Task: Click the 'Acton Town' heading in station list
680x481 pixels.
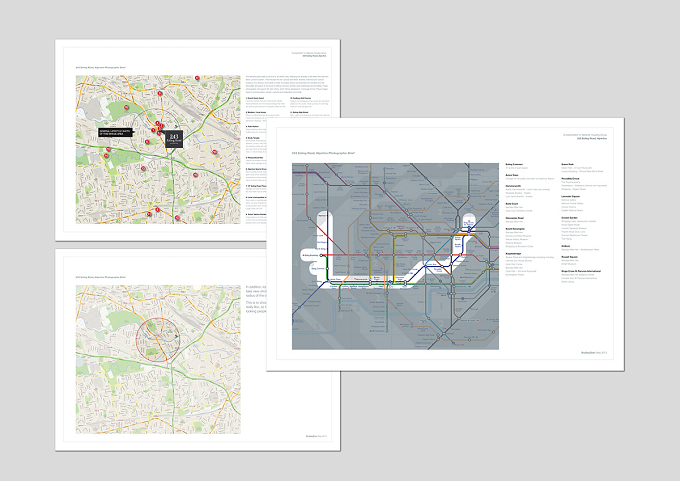Action: (512, 175)
